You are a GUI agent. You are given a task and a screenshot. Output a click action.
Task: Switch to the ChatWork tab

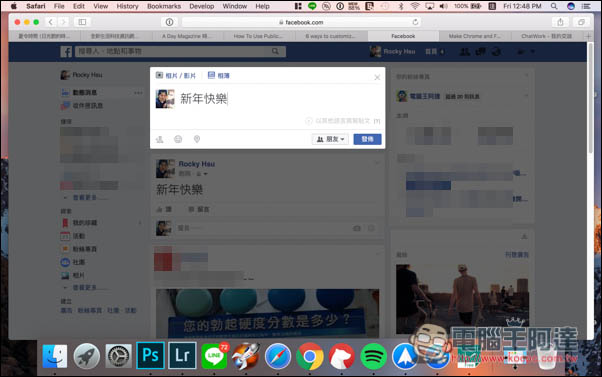point(546,36)
